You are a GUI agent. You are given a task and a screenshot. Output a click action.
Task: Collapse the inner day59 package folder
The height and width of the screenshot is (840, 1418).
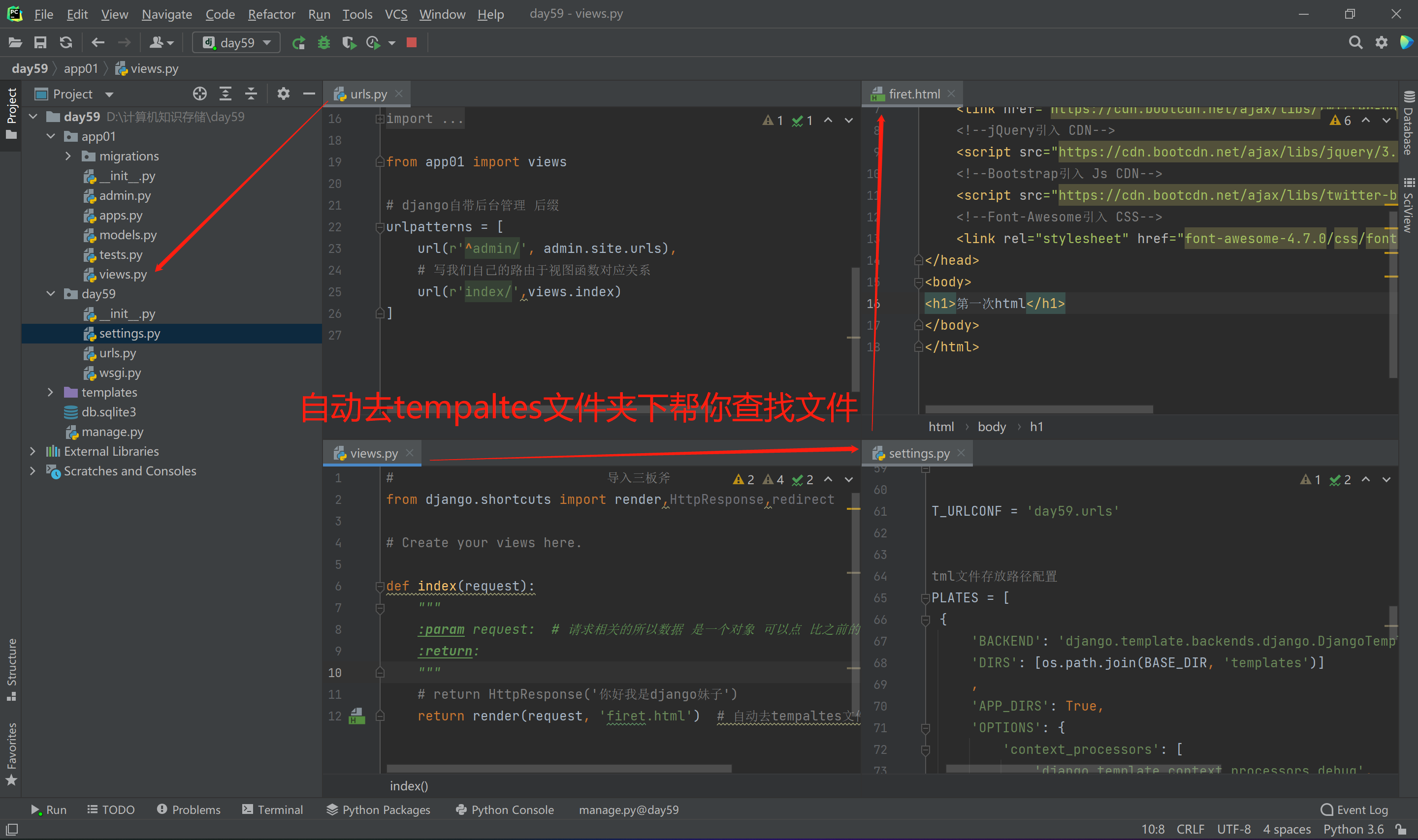click(x=51, y=294)
